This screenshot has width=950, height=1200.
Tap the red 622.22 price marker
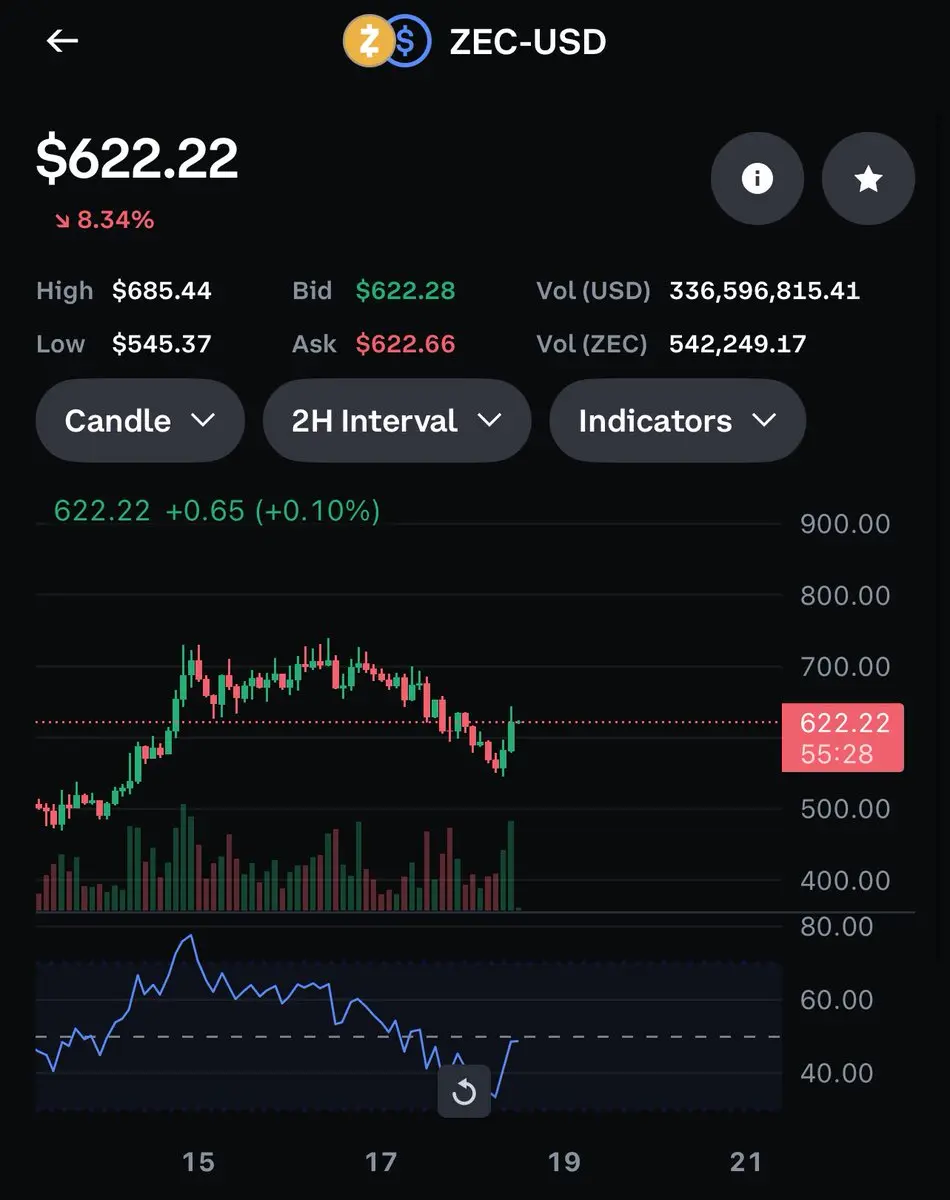pyautogui.click(x=843, y=737)
